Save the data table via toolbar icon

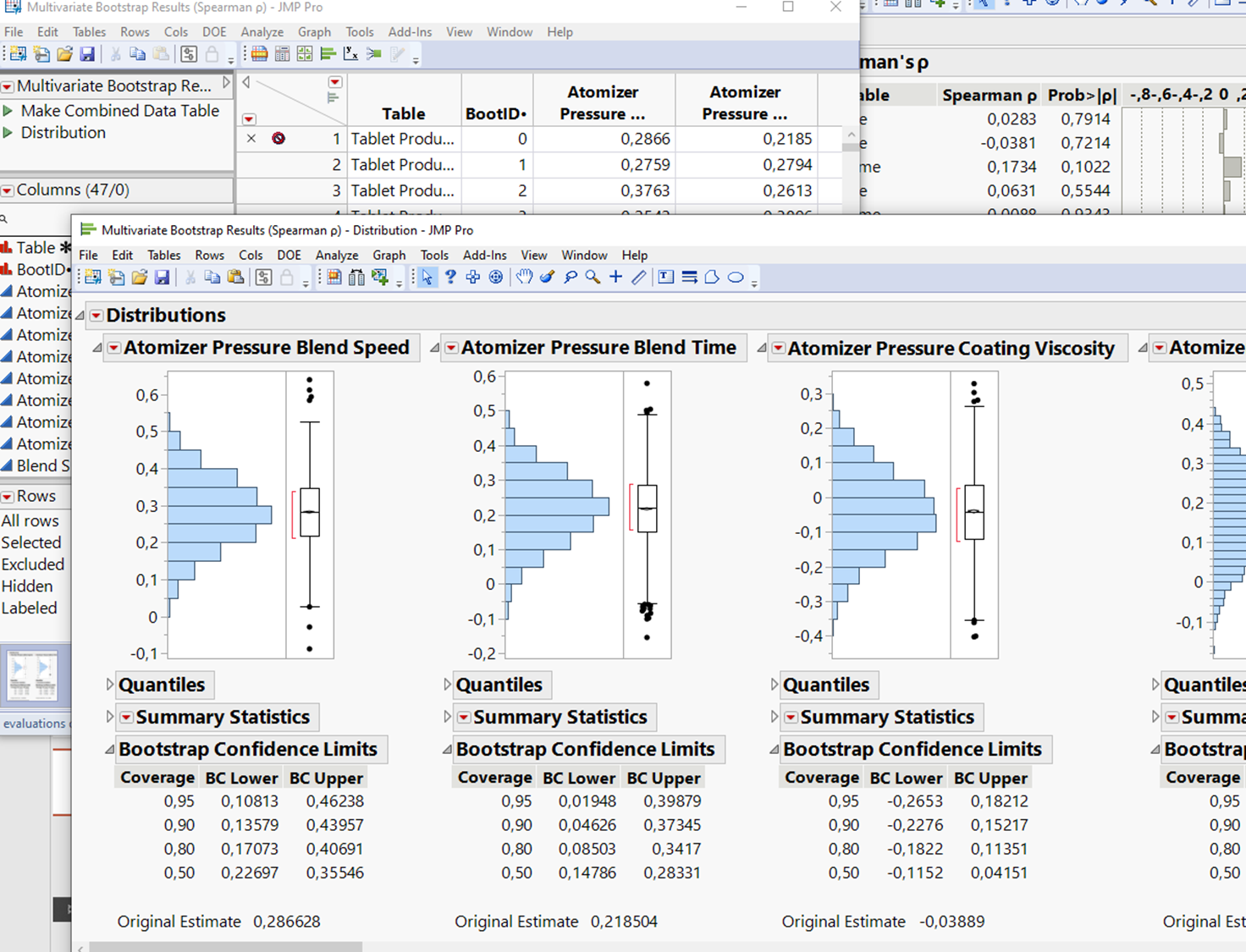(163, 277)
